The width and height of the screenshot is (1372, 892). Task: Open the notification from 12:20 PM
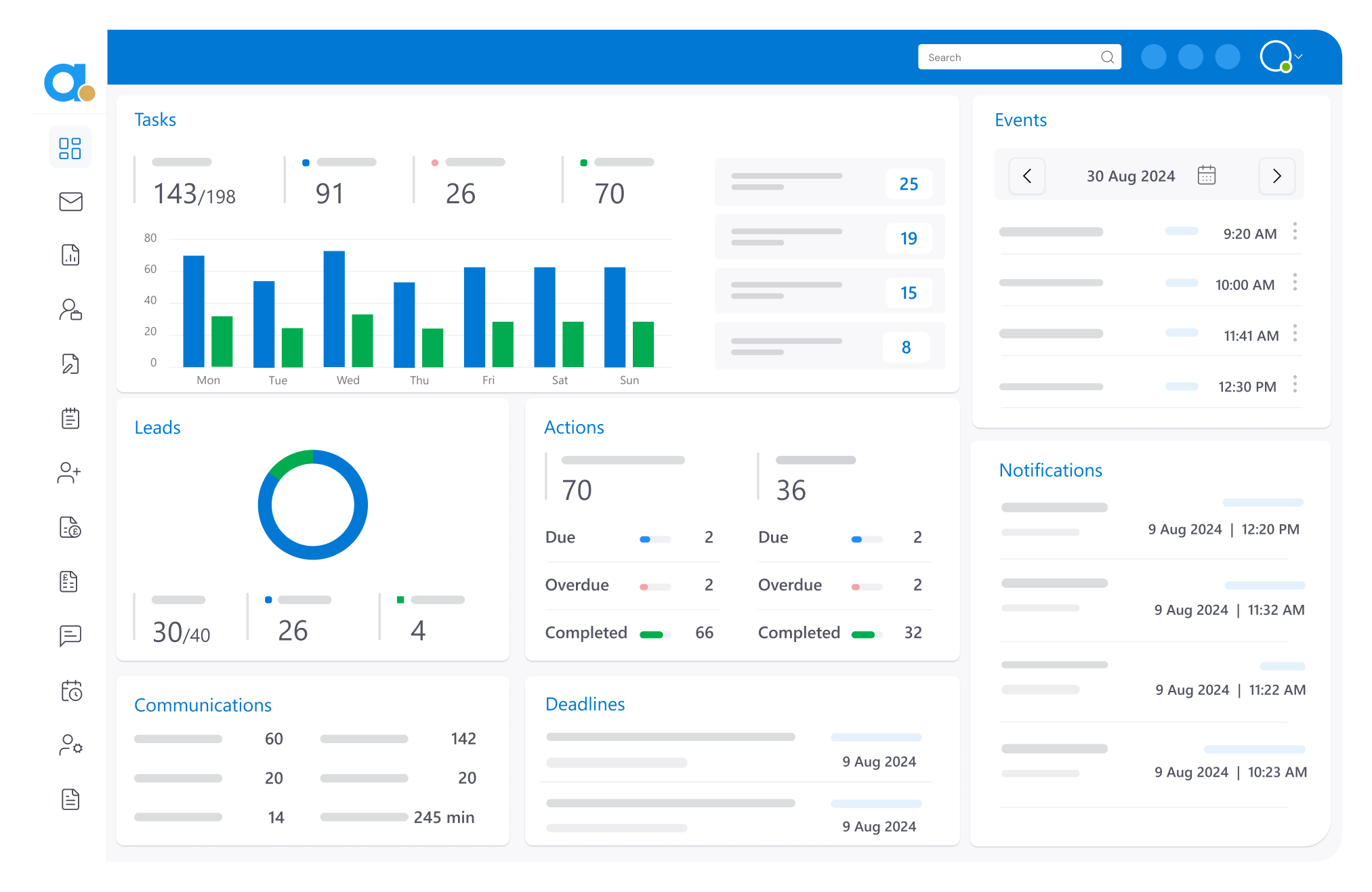coord(1150,519)
